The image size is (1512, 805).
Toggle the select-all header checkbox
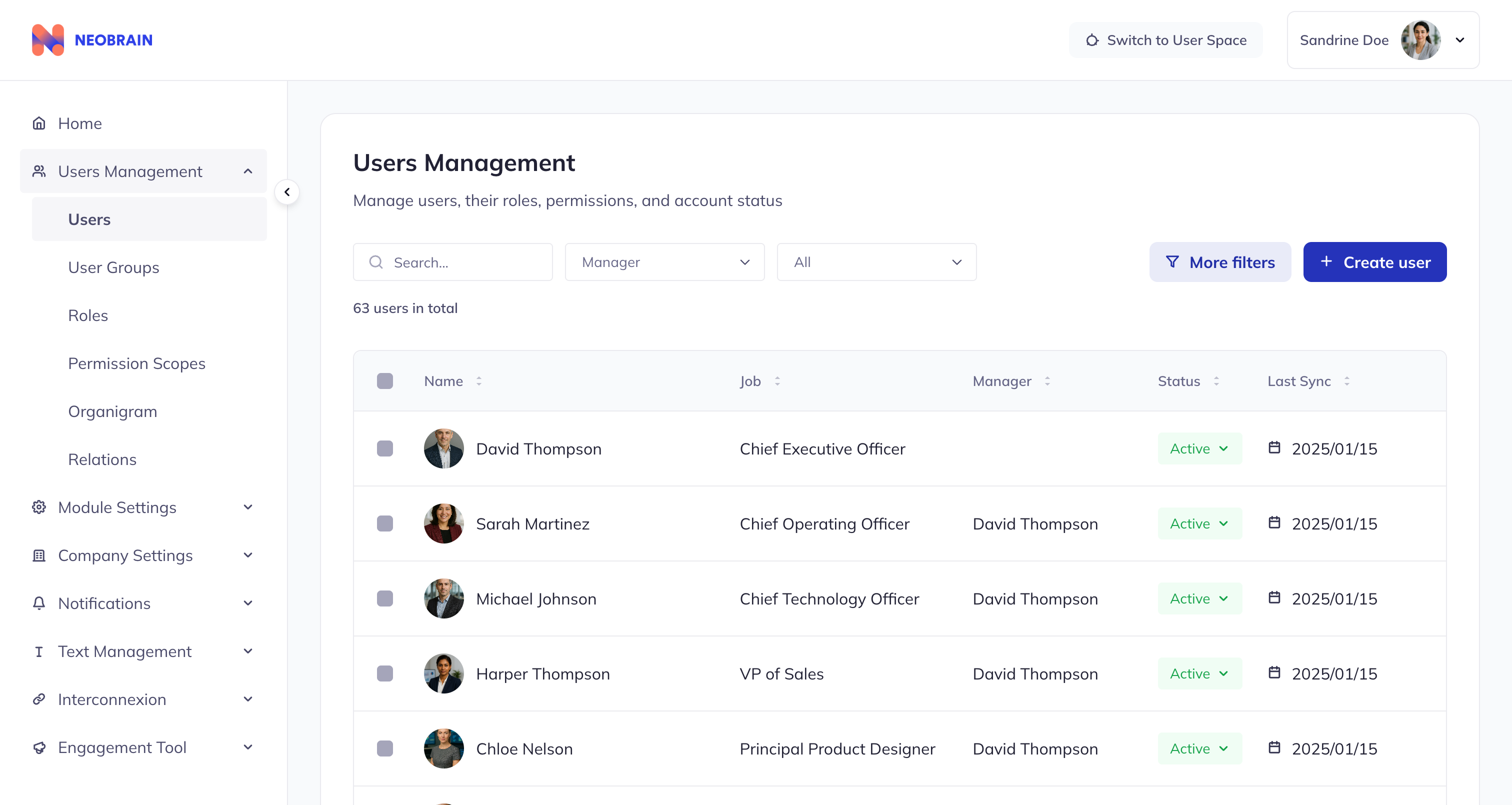coord(385,381)
